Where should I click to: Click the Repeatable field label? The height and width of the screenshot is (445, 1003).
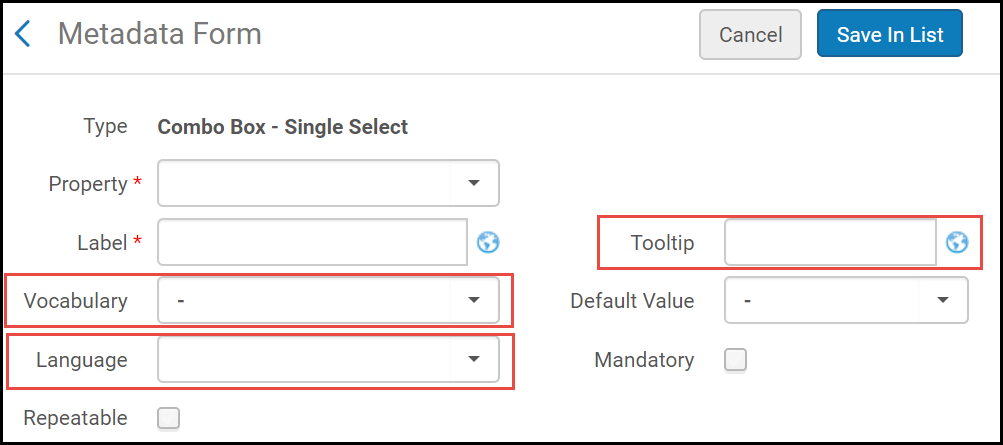pyautogui.click(x=76, y=418)
